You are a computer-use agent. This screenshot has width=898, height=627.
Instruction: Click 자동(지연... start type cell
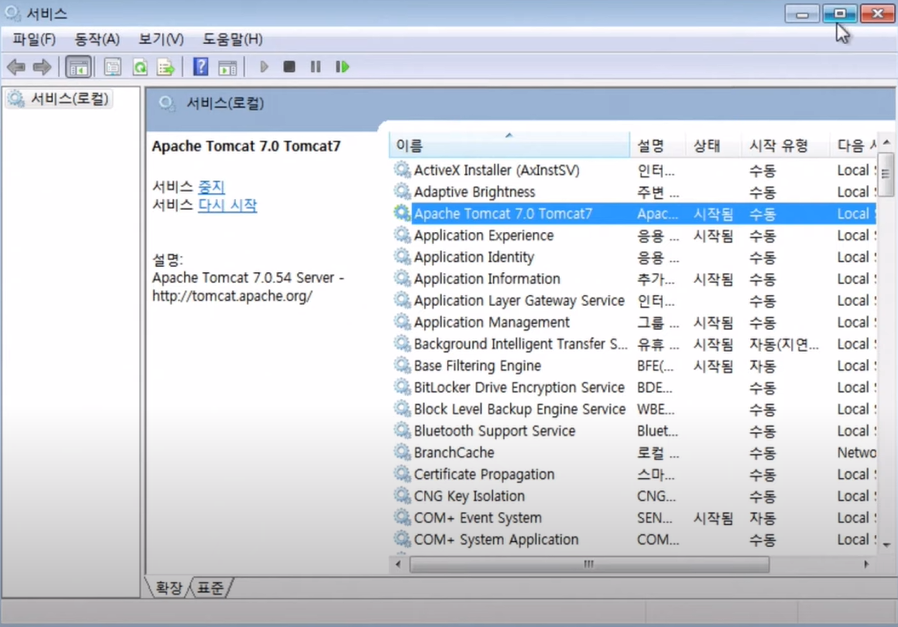[x=784, y=344]
